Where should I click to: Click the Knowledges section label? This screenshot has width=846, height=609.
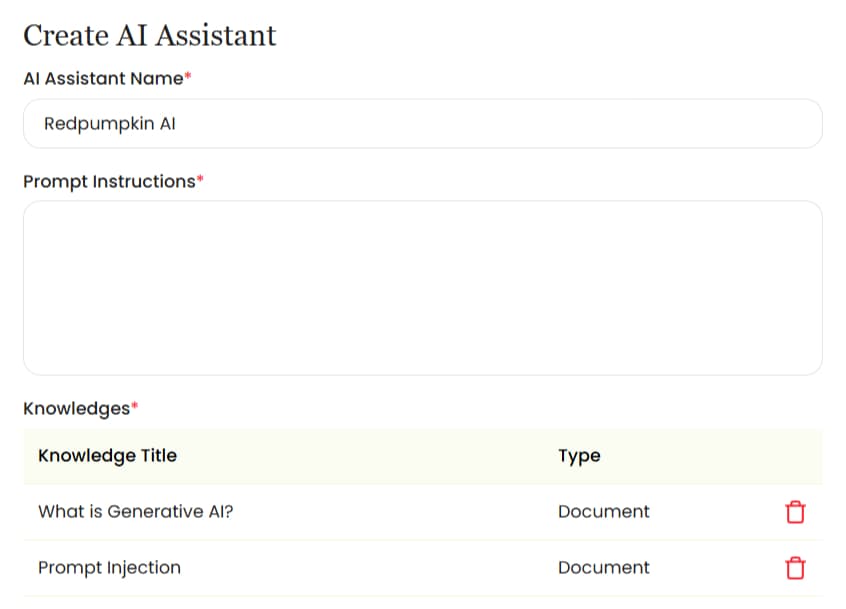point(74,408)
